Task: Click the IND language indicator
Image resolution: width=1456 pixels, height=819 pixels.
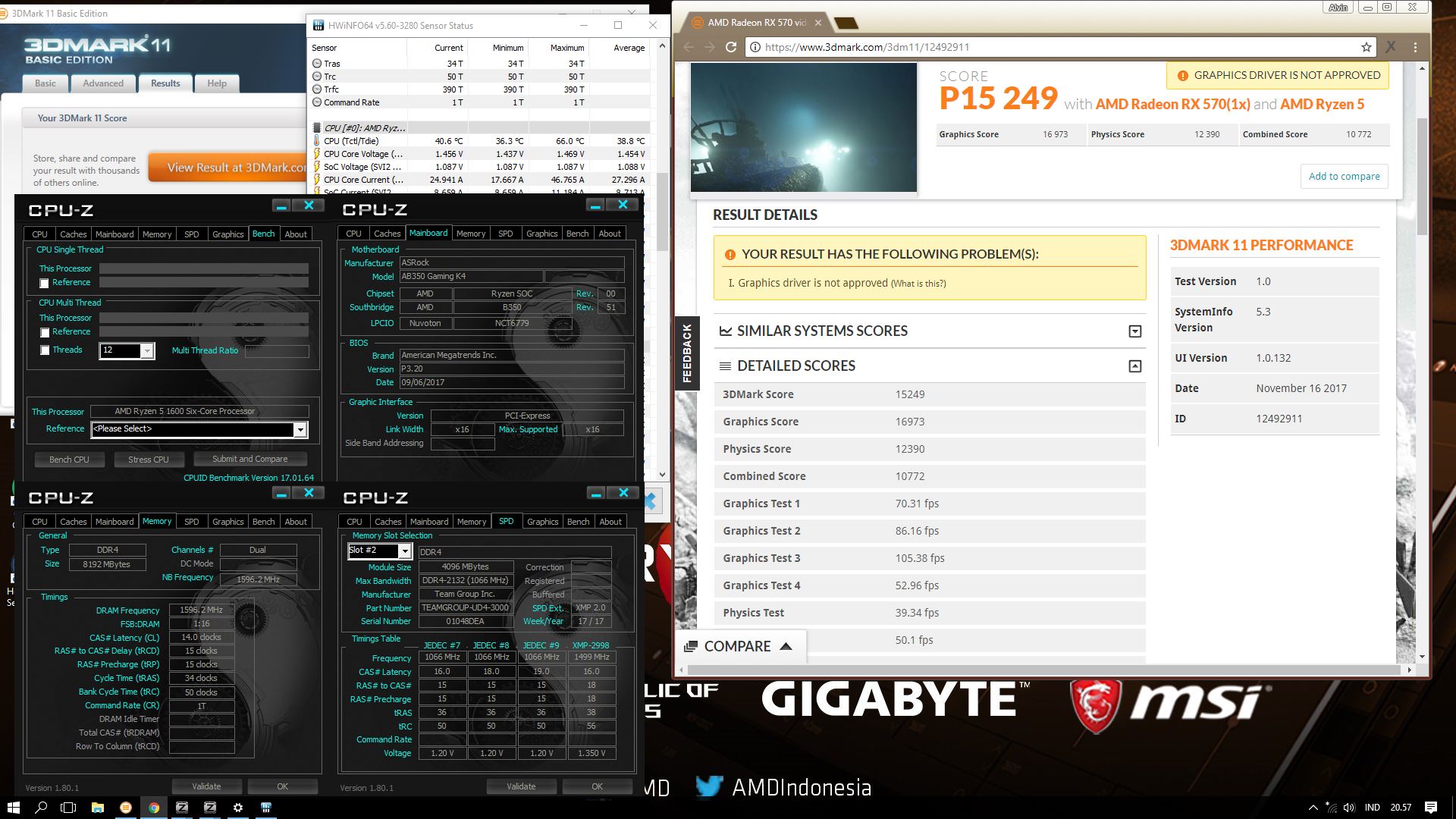Action: pyautogui.click(x=1372, y=808)
